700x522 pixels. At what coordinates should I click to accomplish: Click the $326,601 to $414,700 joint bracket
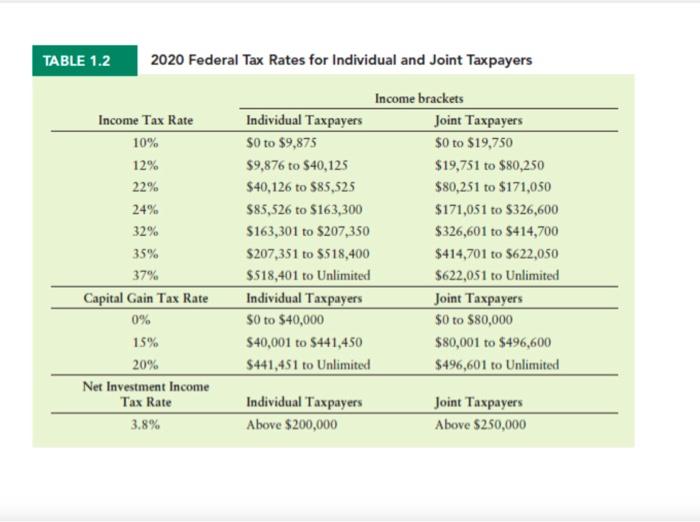point(496,231)
